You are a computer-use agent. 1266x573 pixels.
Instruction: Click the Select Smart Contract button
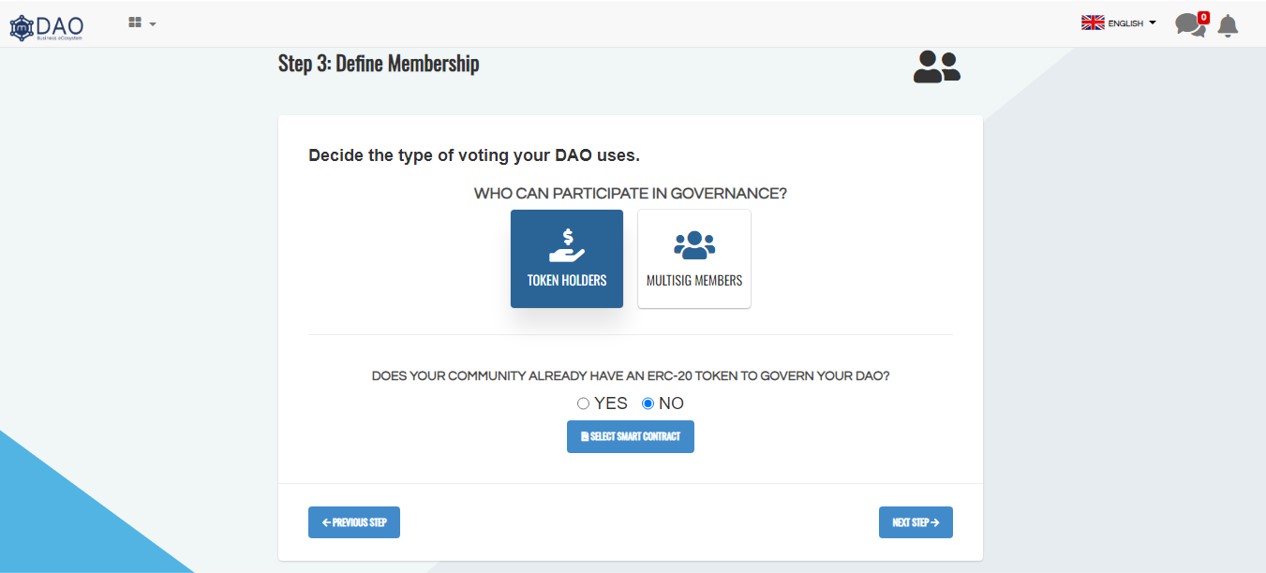tap(630, 437)
